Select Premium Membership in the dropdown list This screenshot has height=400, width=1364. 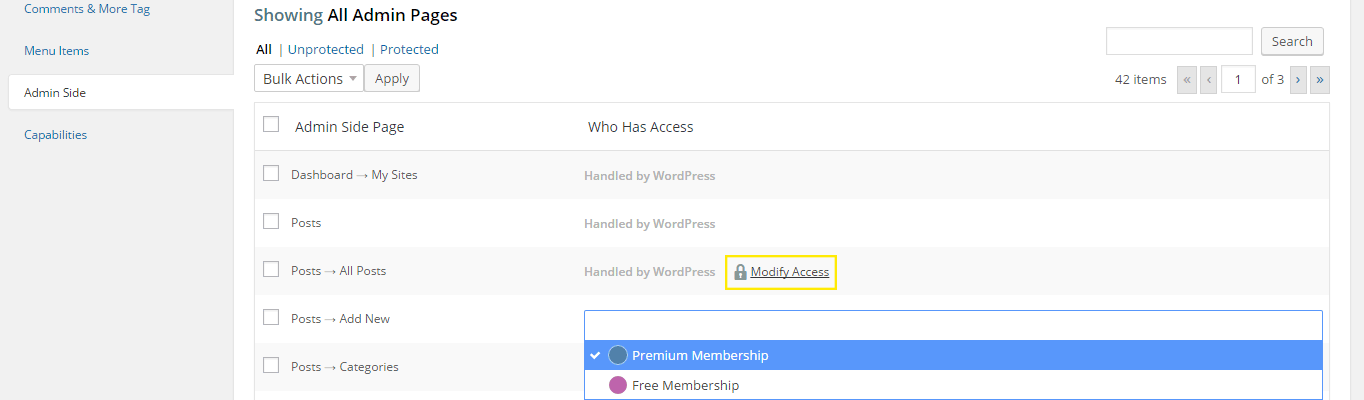(700, 355)
